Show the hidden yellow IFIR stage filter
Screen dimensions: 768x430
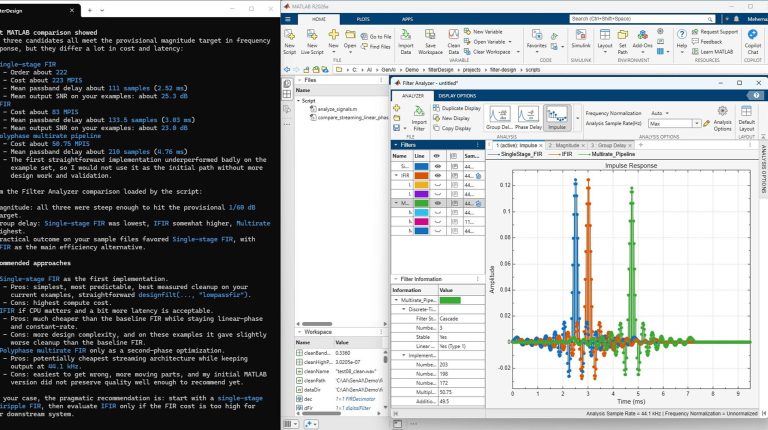pos(437,185)
